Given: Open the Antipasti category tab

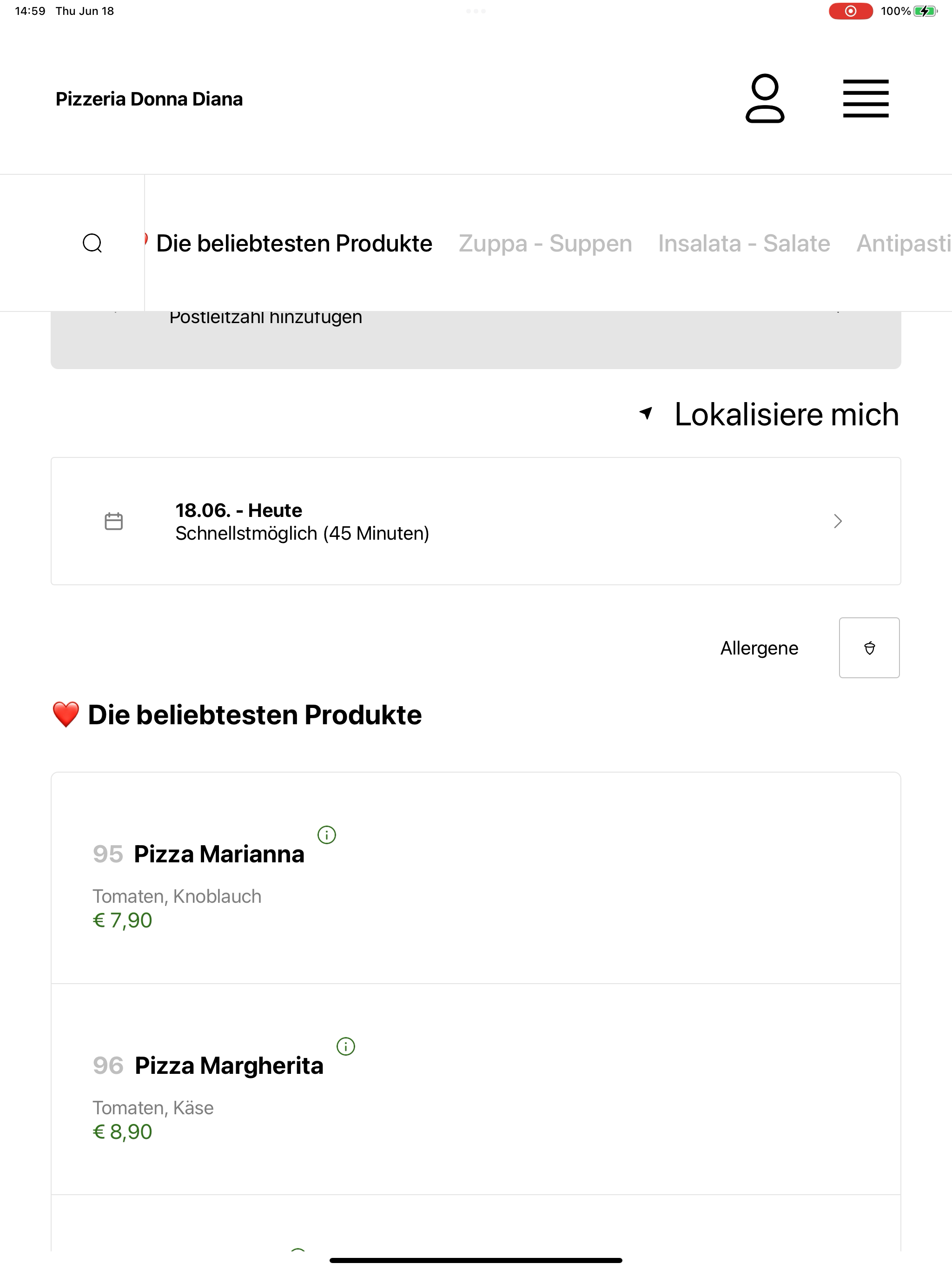Looking at the screenshot, I should point(904,244).
